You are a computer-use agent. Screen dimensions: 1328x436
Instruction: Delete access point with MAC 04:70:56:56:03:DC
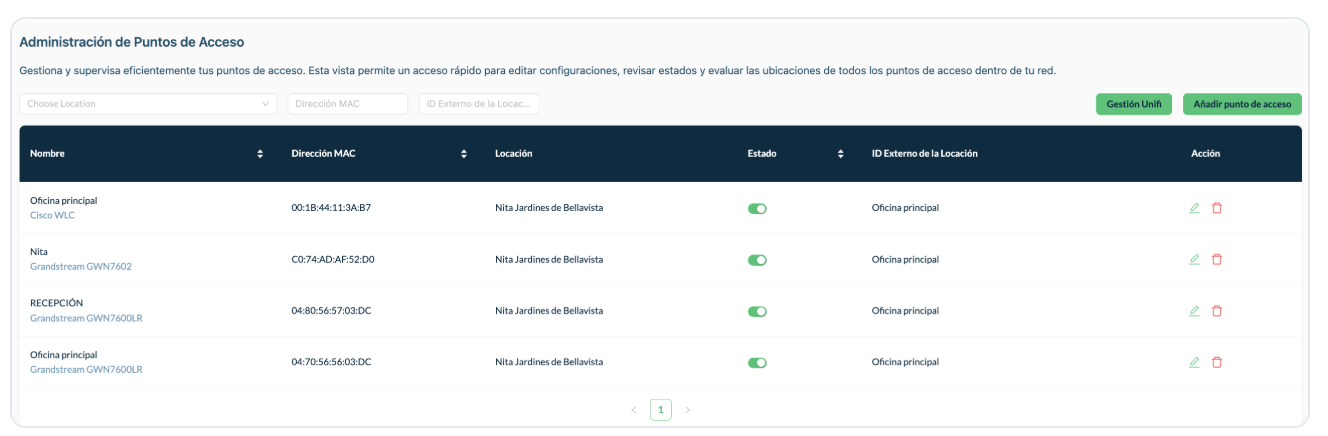[x=1217, y=362]
